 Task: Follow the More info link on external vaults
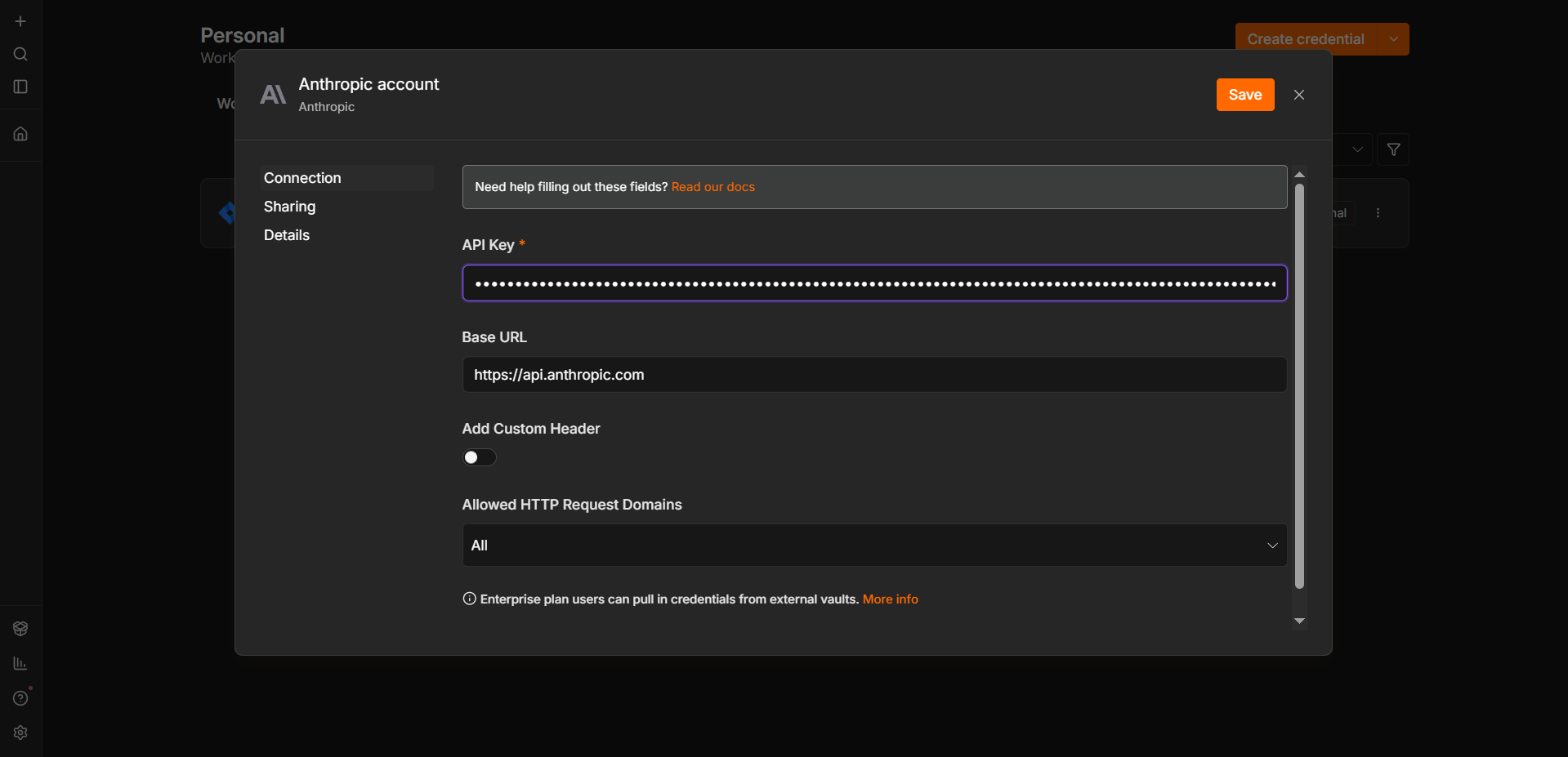click(891, 599)
